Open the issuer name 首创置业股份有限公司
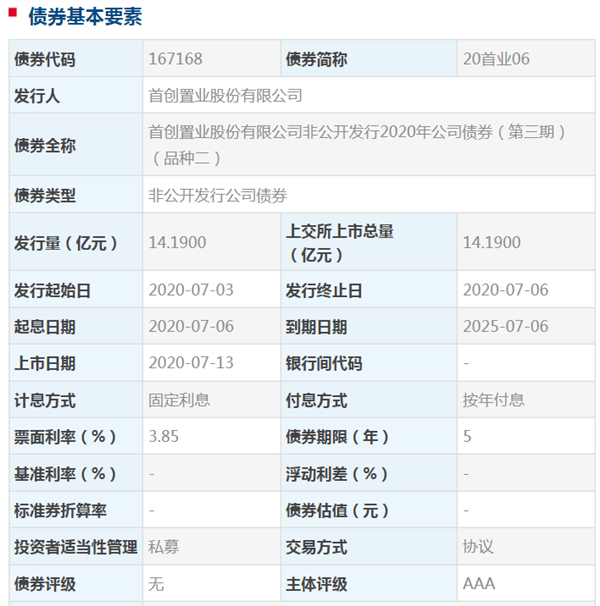Screen dimensions: 600x606 coord(225,96)
